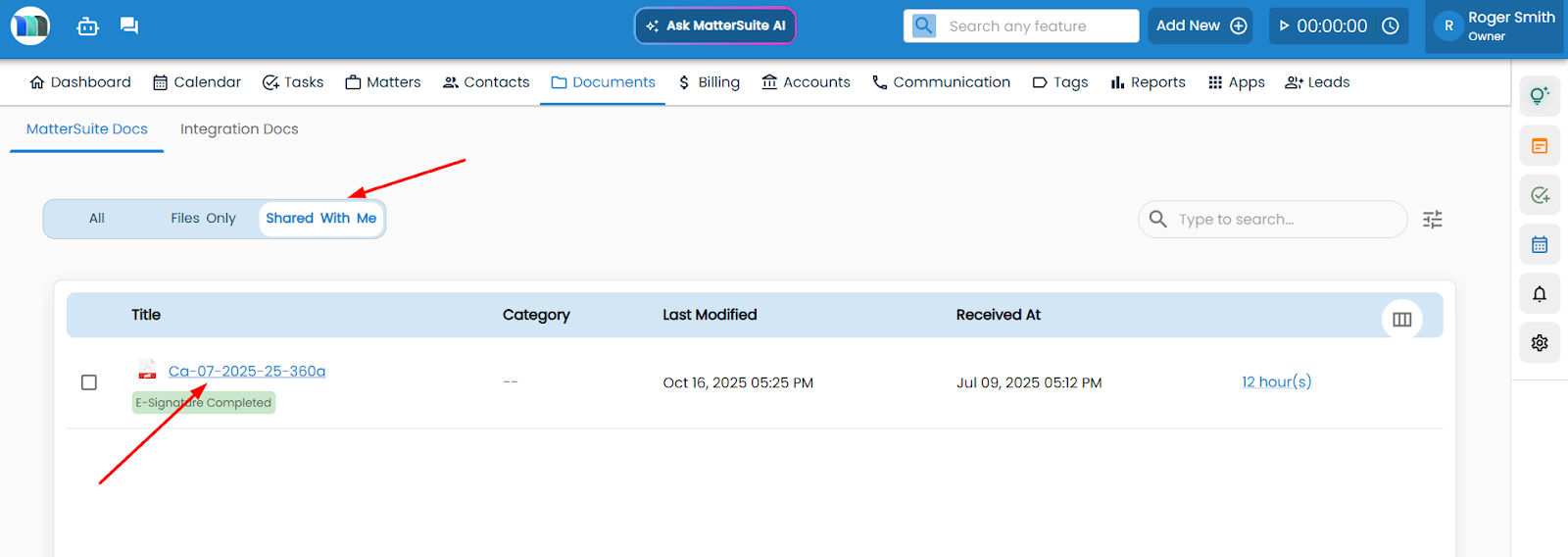Click the column chooser icon in table header
Viewport: 1568px width, 557px height.
[1401, 319]
